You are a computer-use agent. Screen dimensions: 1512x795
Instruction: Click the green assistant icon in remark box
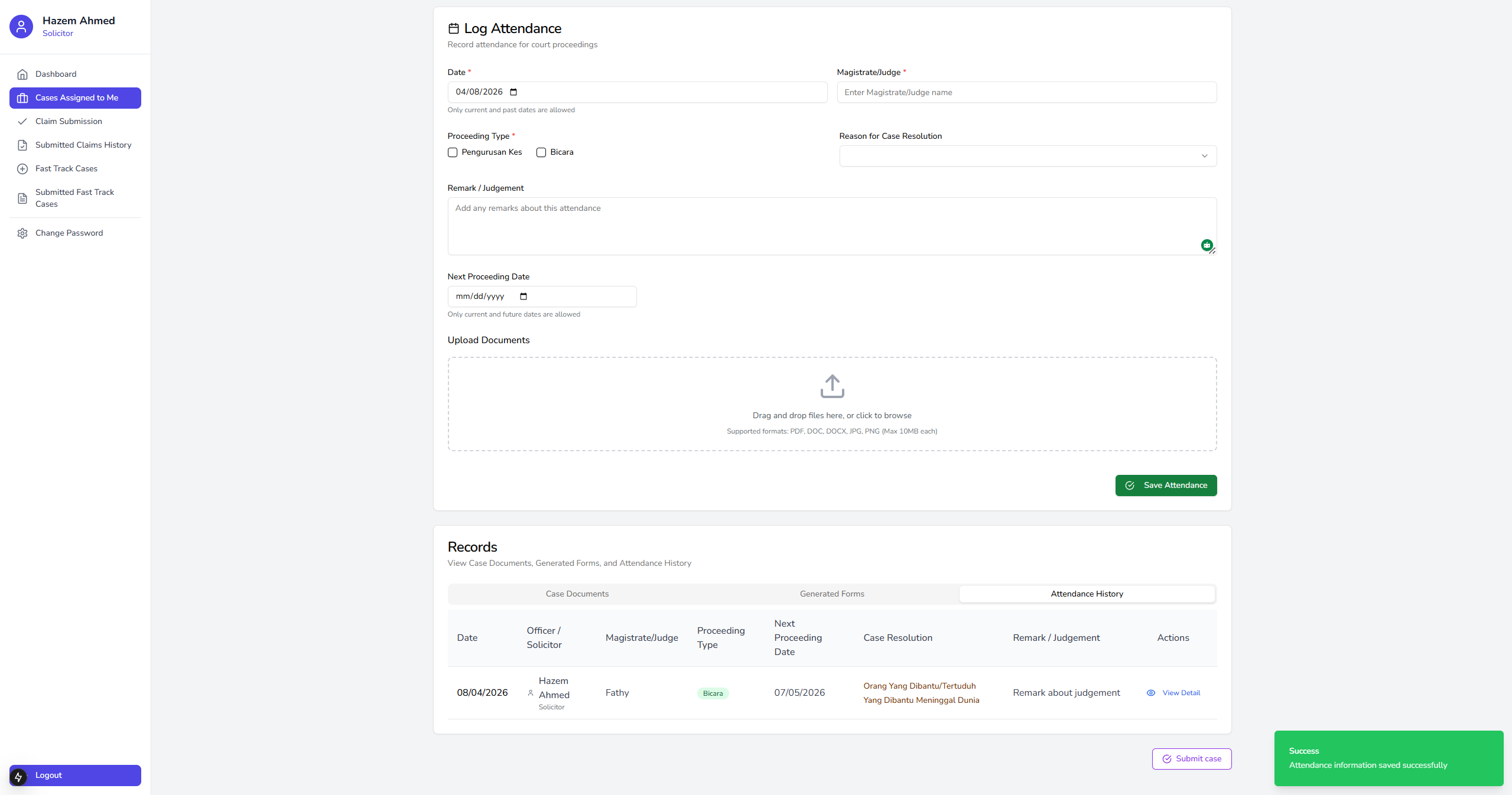click(x=1207, y=245)
